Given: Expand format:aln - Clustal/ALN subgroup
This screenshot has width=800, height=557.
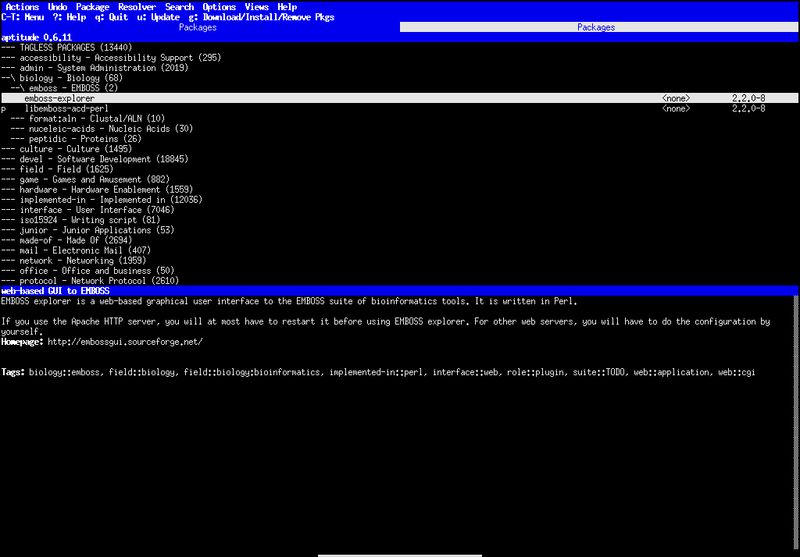Looking at the screenshot, I should pos(88,118).
